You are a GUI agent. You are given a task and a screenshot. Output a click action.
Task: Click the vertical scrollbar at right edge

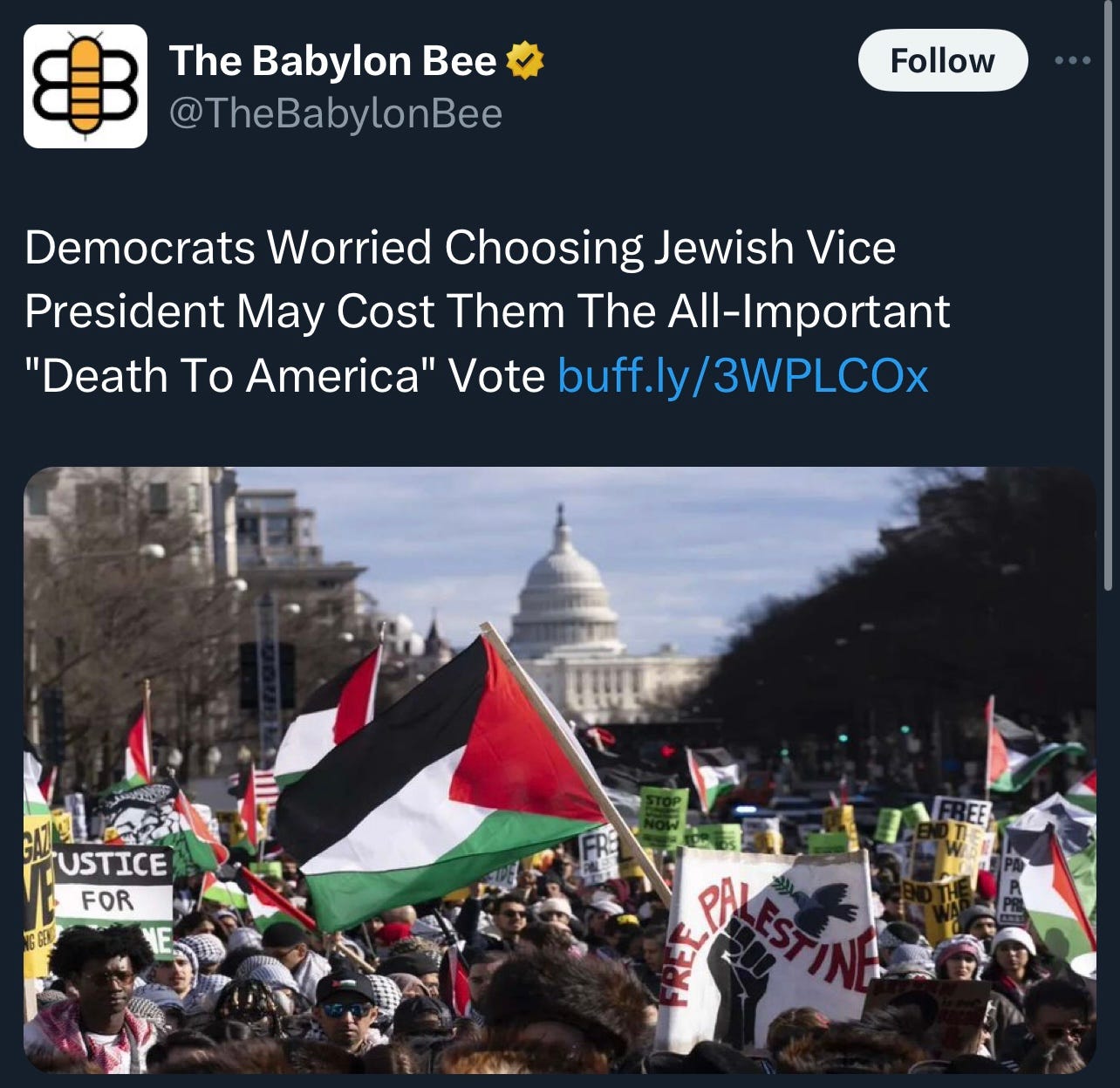tap(1108, 297)
